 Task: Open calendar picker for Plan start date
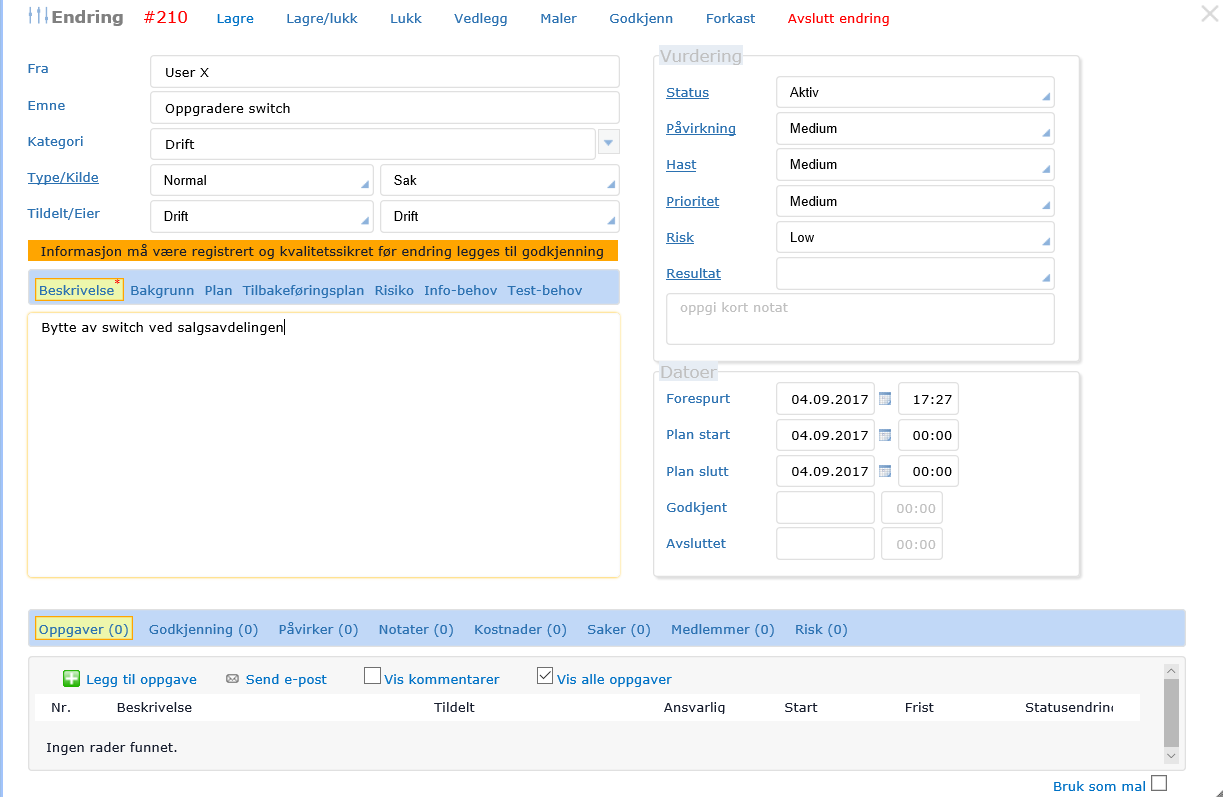pyautogui.click(x=885, y=435)
